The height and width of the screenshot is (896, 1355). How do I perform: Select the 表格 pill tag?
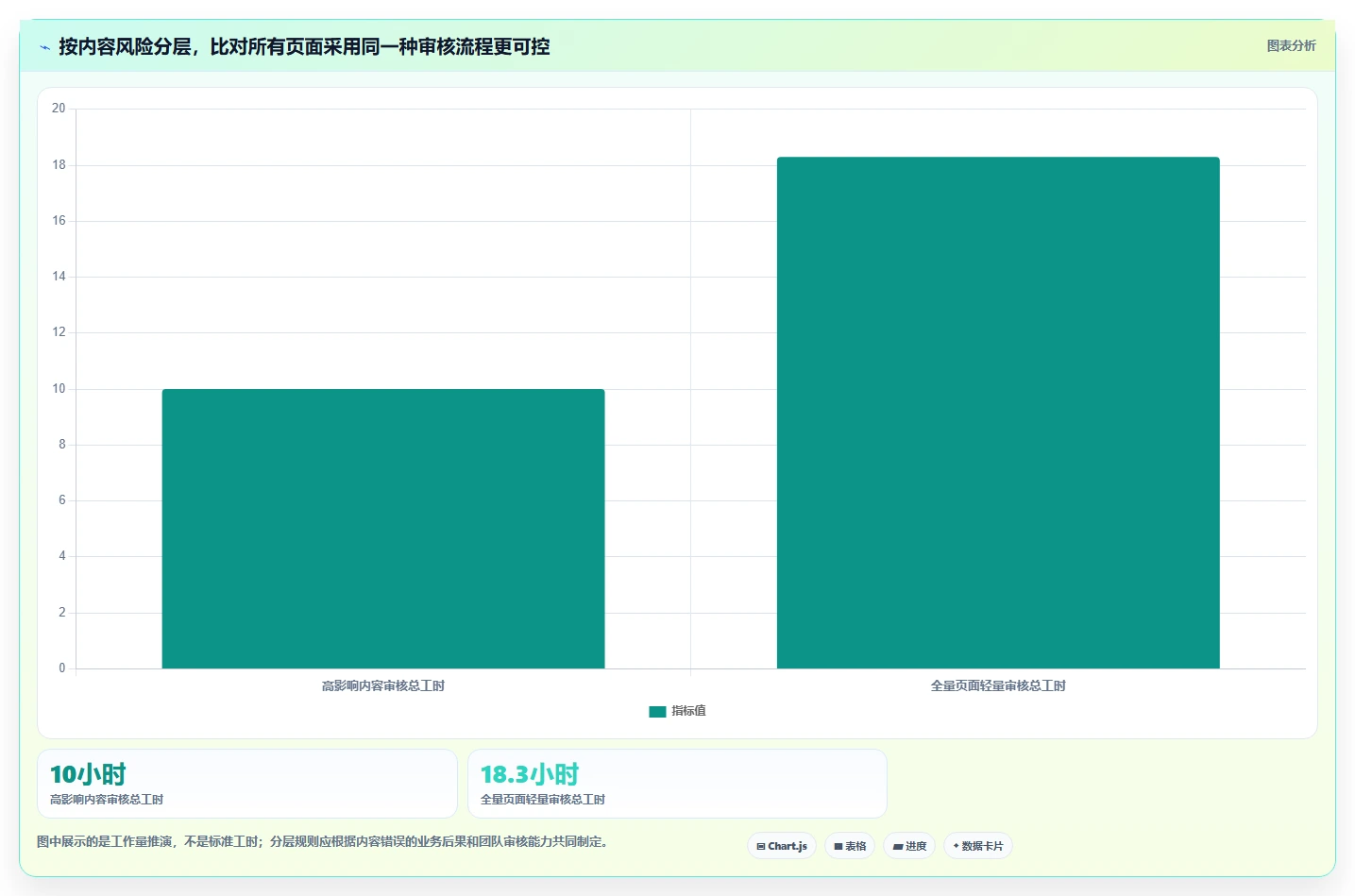pos(850,846)
